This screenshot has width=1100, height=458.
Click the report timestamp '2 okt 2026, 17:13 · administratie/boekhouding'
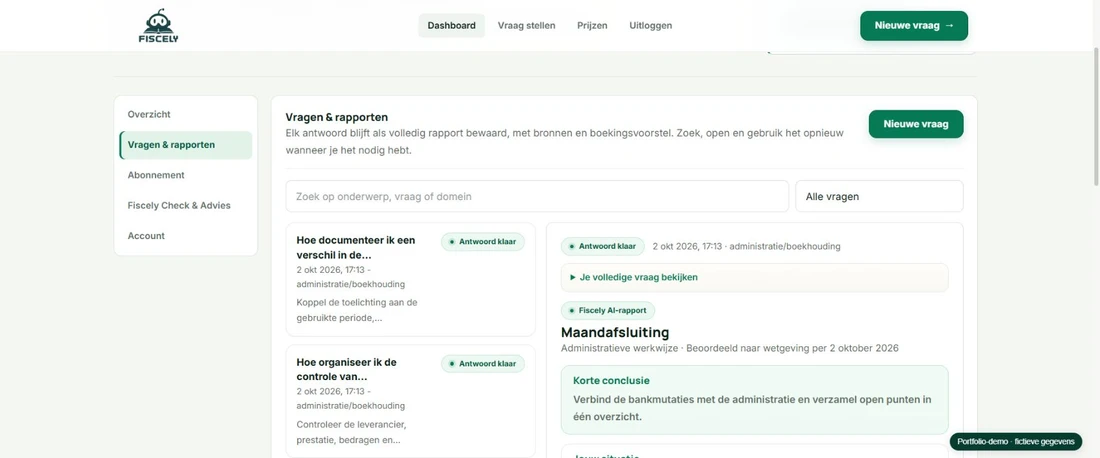point(746,246)
